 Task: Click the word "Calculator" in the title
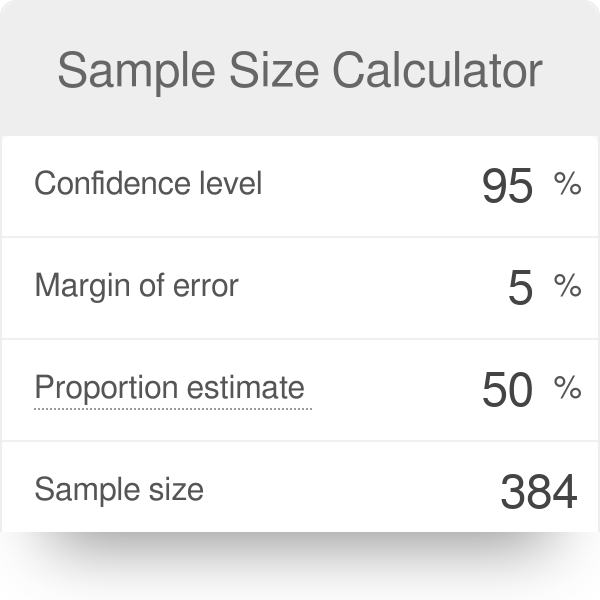coord(429,72)
